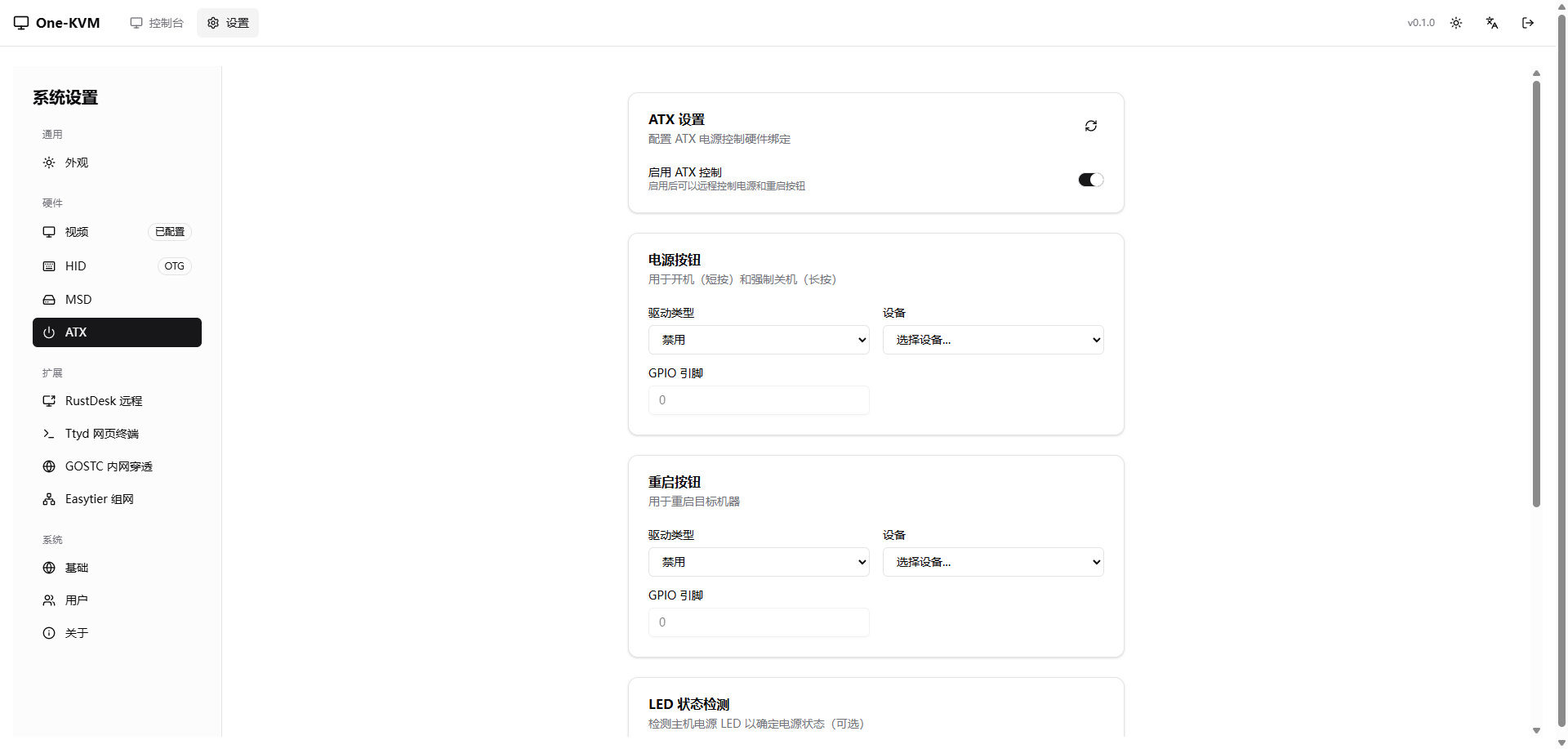Open RustDesk 远程 settings
The height and width of the screenshot is (749, 1568).
pos(104,401)
